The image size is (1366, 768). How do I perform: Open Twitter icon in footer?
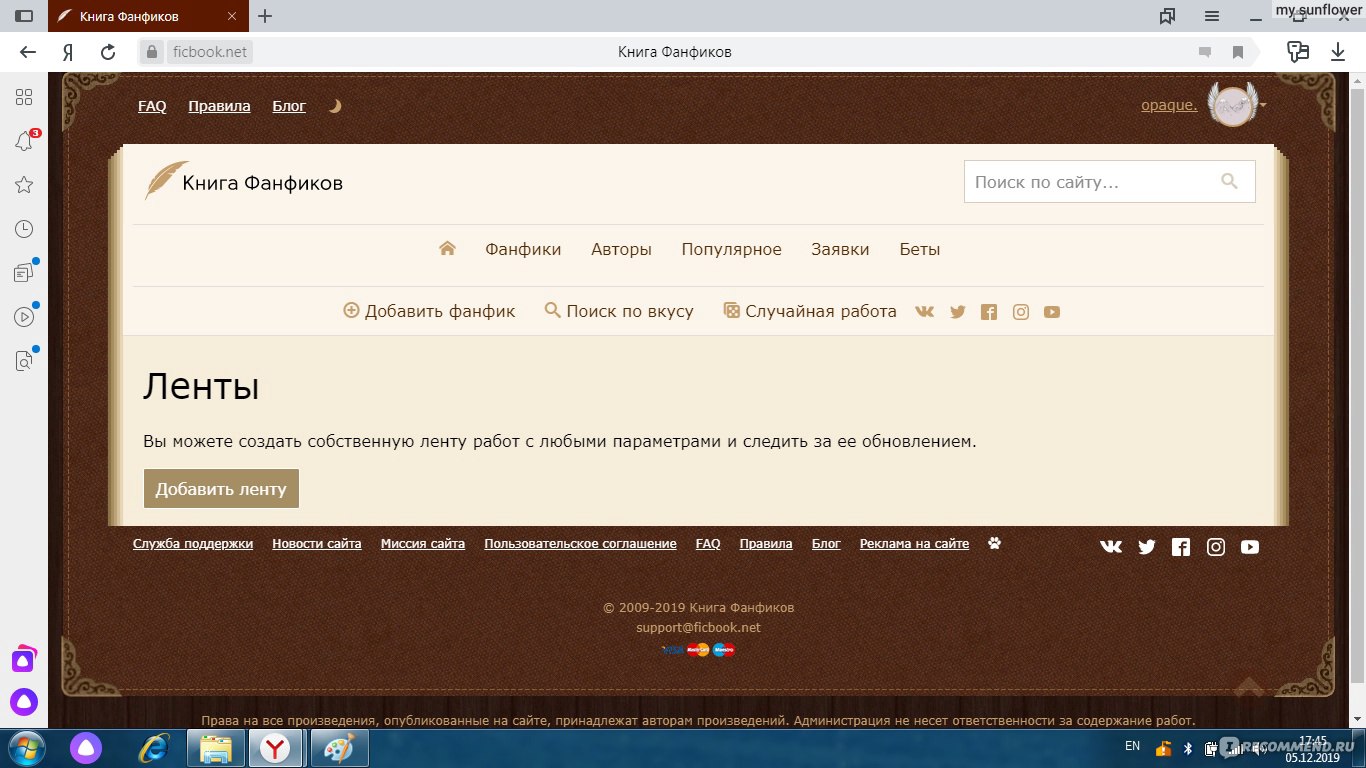(1146, 547)
